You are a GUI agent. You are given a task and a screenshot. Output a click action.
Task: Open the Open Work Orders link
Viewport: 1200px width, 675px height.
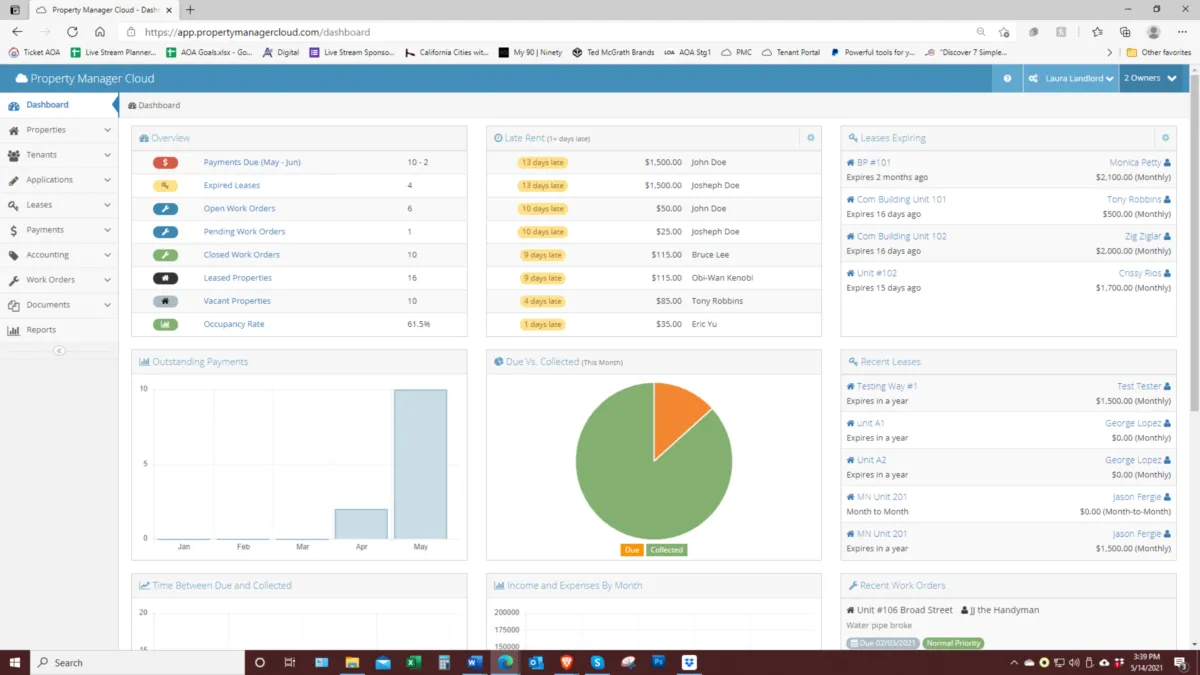tap(239, 209)
